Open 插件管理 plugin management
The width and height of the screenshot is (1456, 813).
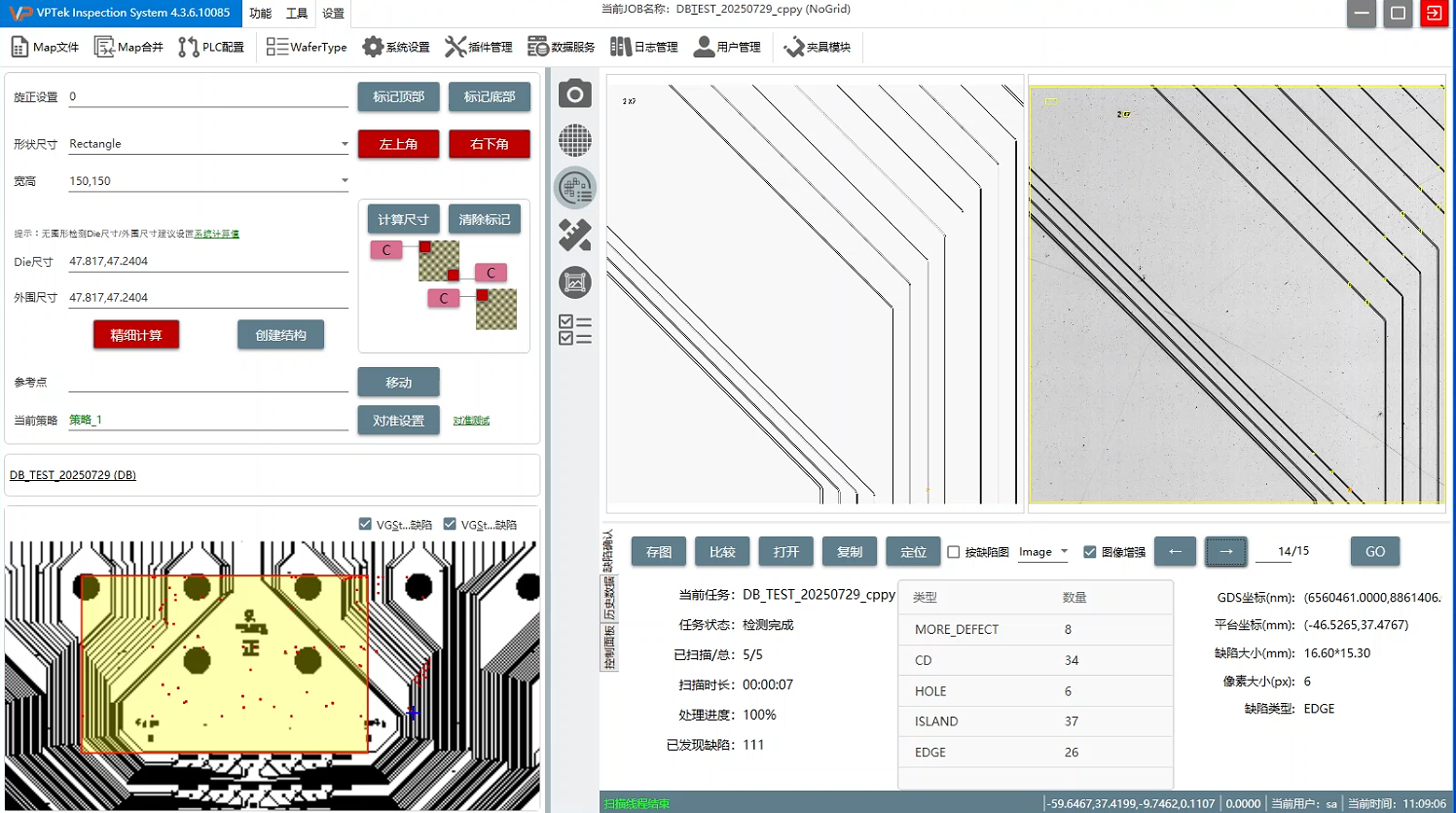[479, 47]
